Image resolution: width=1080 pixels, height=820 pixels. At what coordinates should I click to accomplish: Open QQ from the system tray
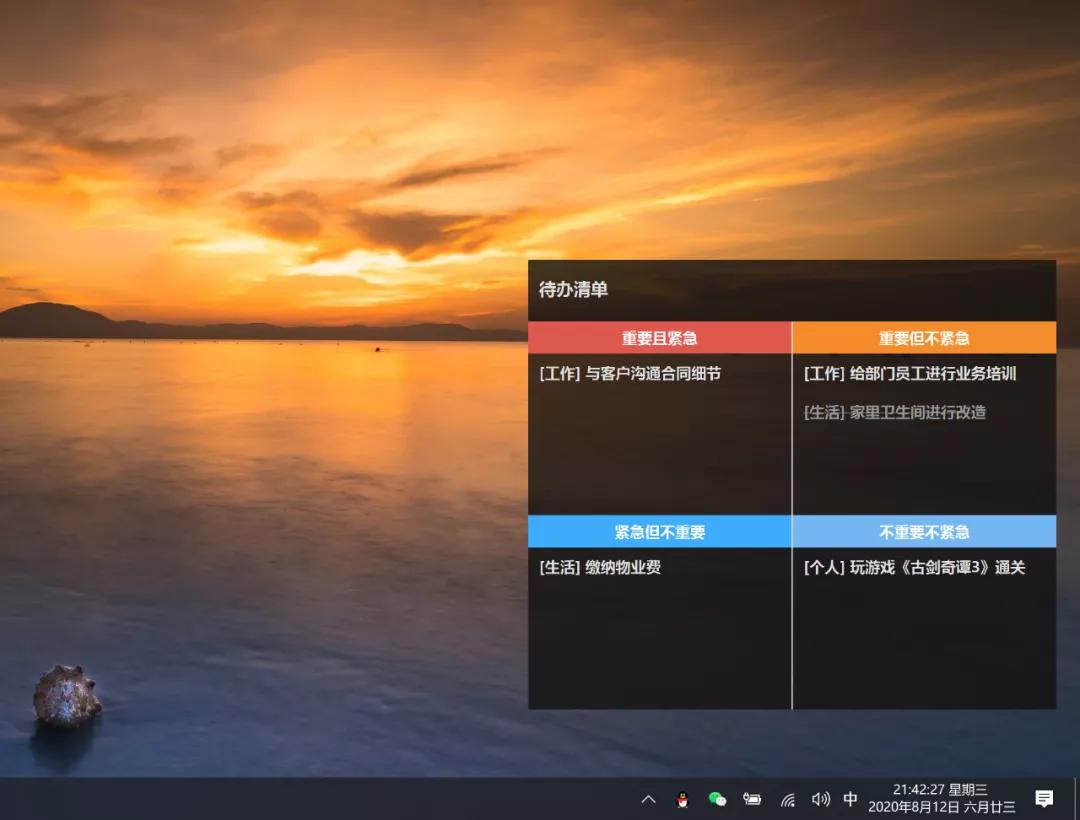tap(681, 799)
